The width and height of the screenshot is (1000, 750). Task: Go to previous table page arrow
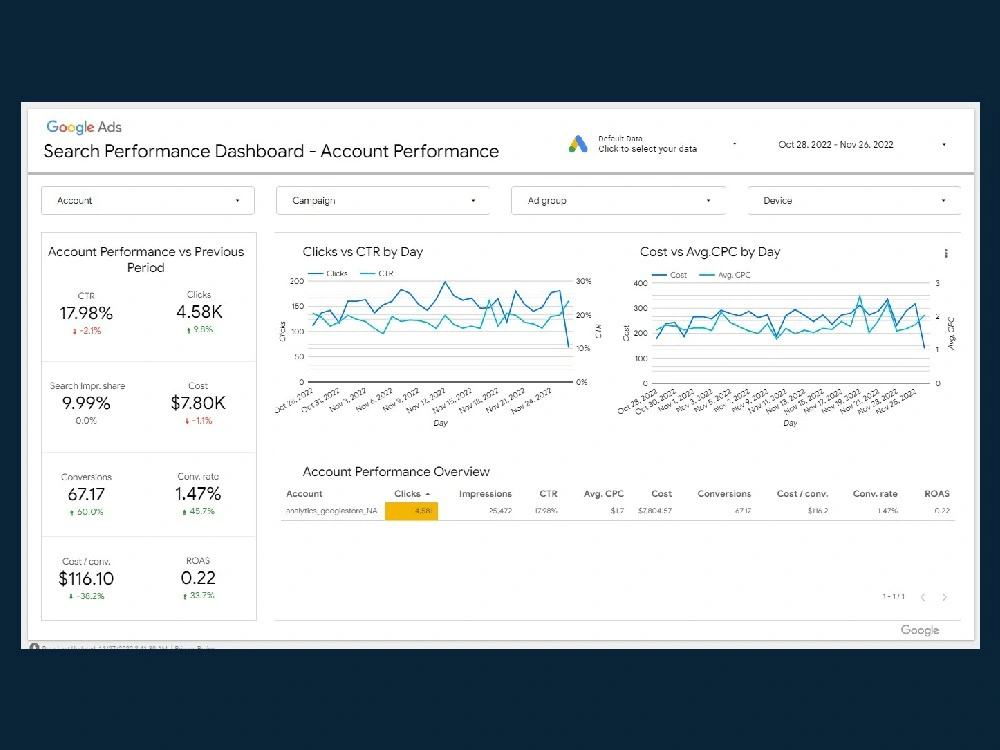(923, 597)
